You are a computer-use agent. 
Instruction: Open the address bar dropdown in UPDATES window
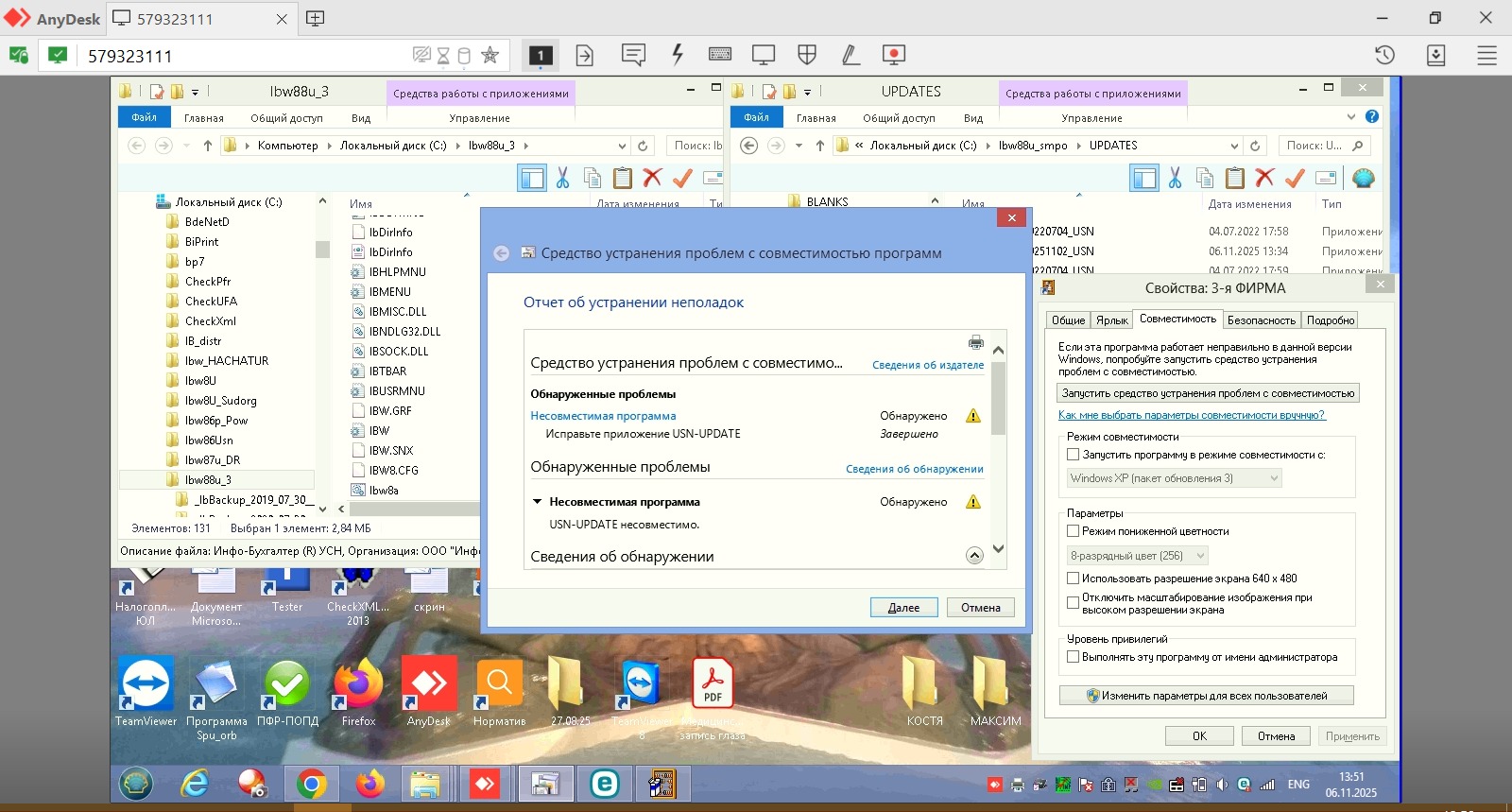pyautogui.click(x=1234, y=146)
